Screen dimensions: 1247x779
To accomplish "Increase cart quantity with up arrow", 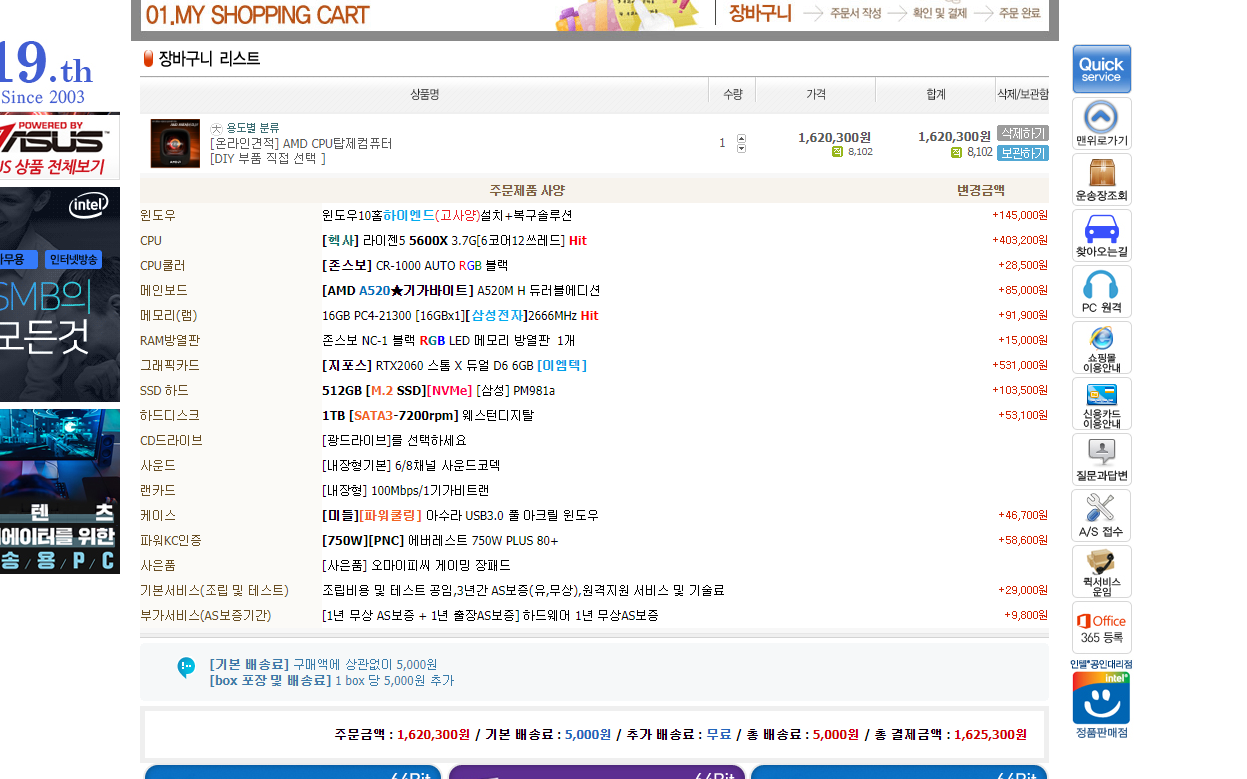I will [741, 138].
